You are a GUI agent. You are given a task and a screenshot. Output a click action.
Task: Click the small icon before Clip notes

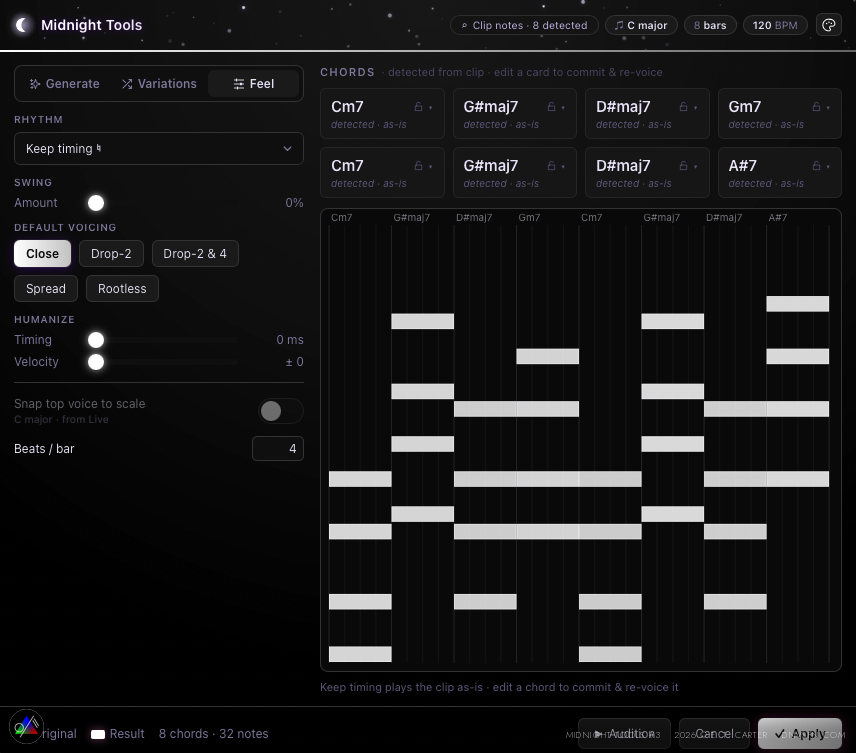click(x=465, y=25)
